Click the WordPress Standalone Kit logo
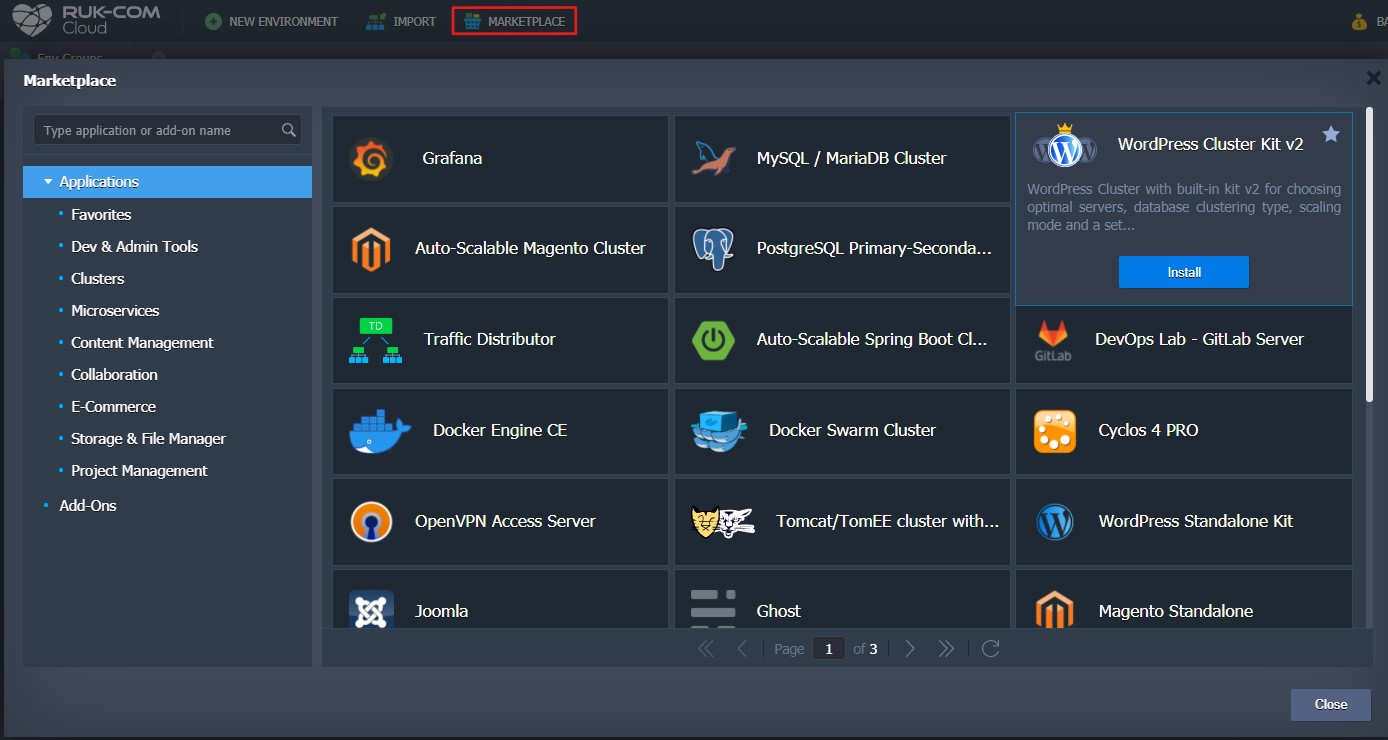Screen dimensions: 1388x740 1055,522
